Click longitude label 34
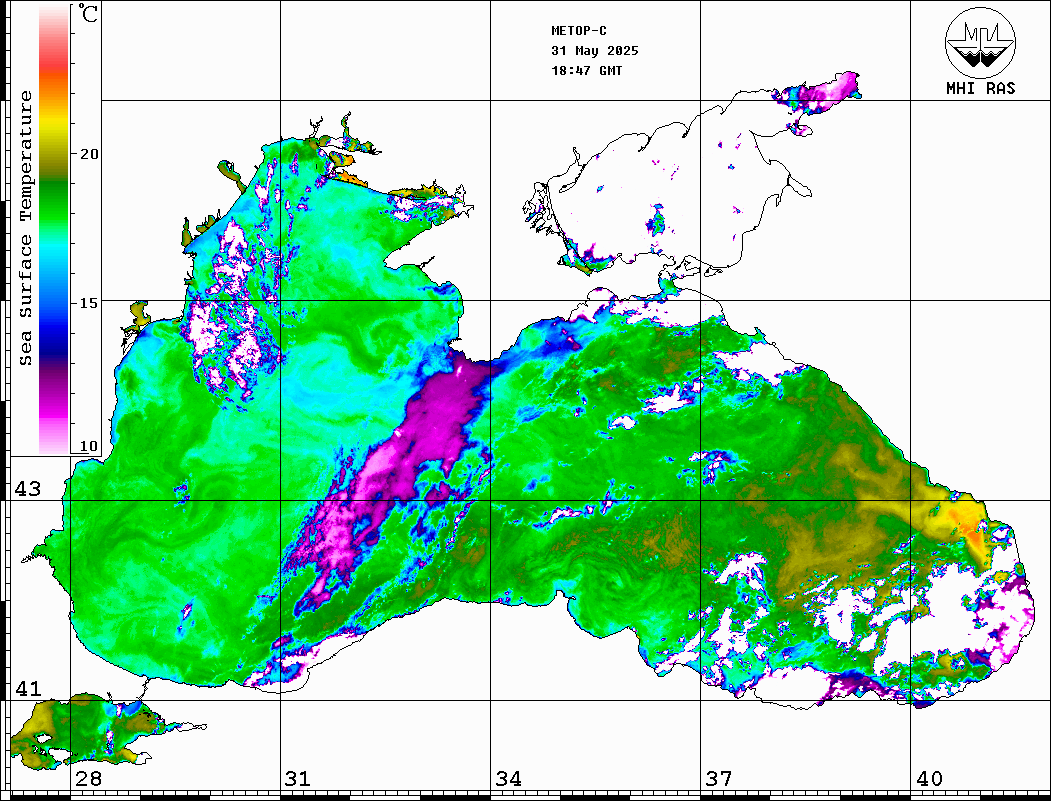Image resolution: width=1051 pixels, height=801 pixels. (508, 779)
